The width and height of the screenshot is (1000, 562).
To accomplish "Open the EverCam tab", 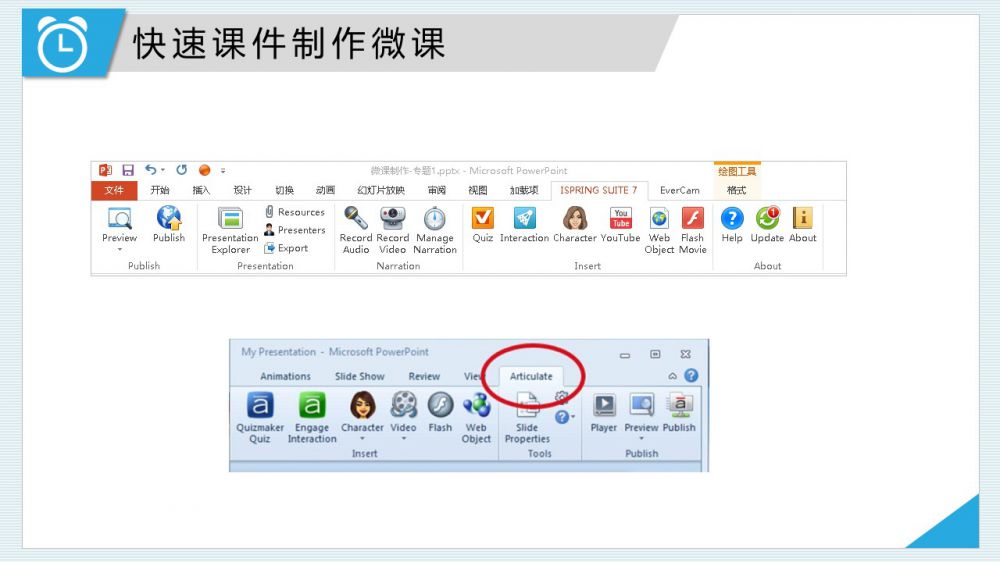I will (680, 190).
